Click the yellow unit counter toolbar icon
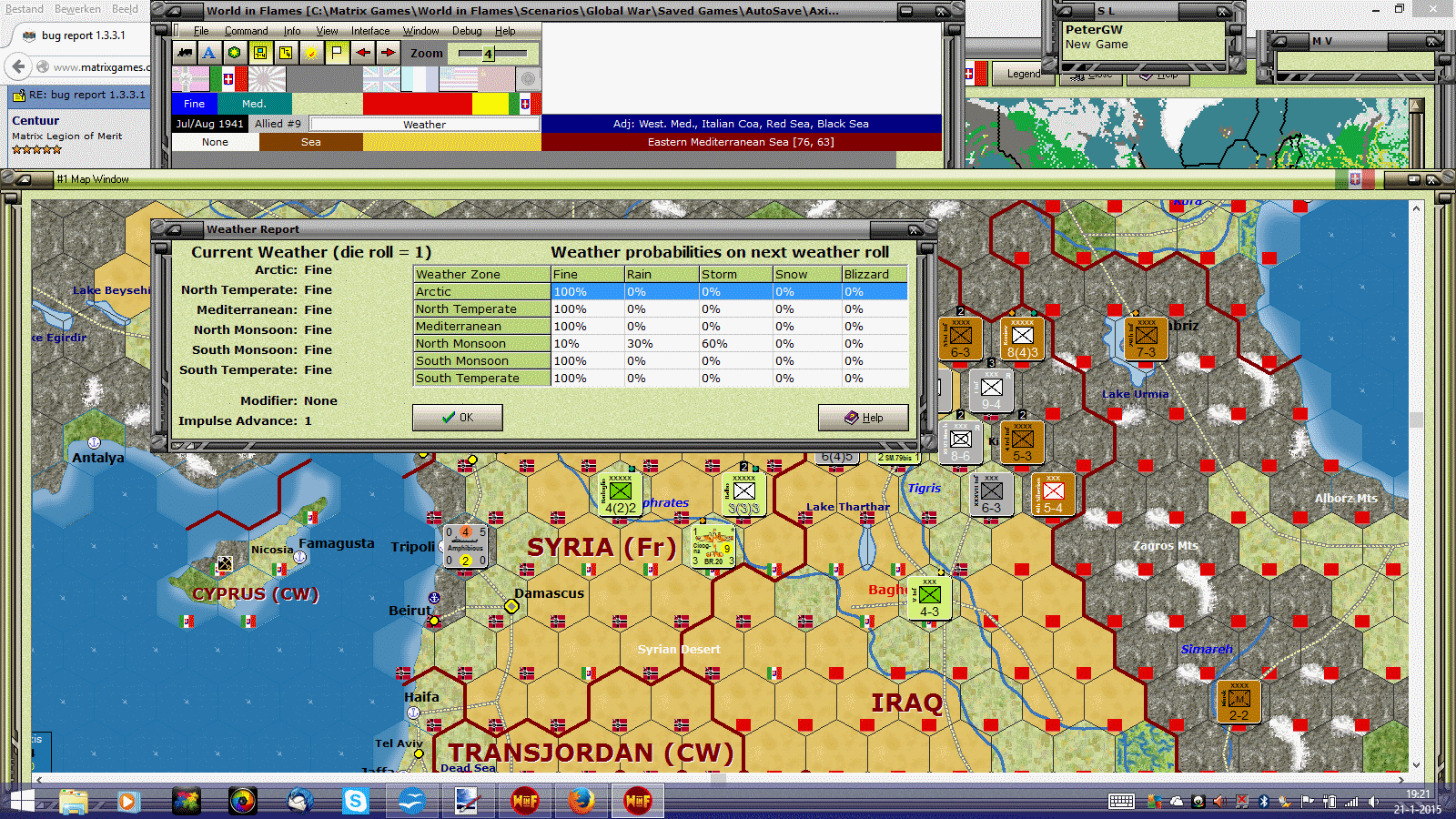 (260, 53)
